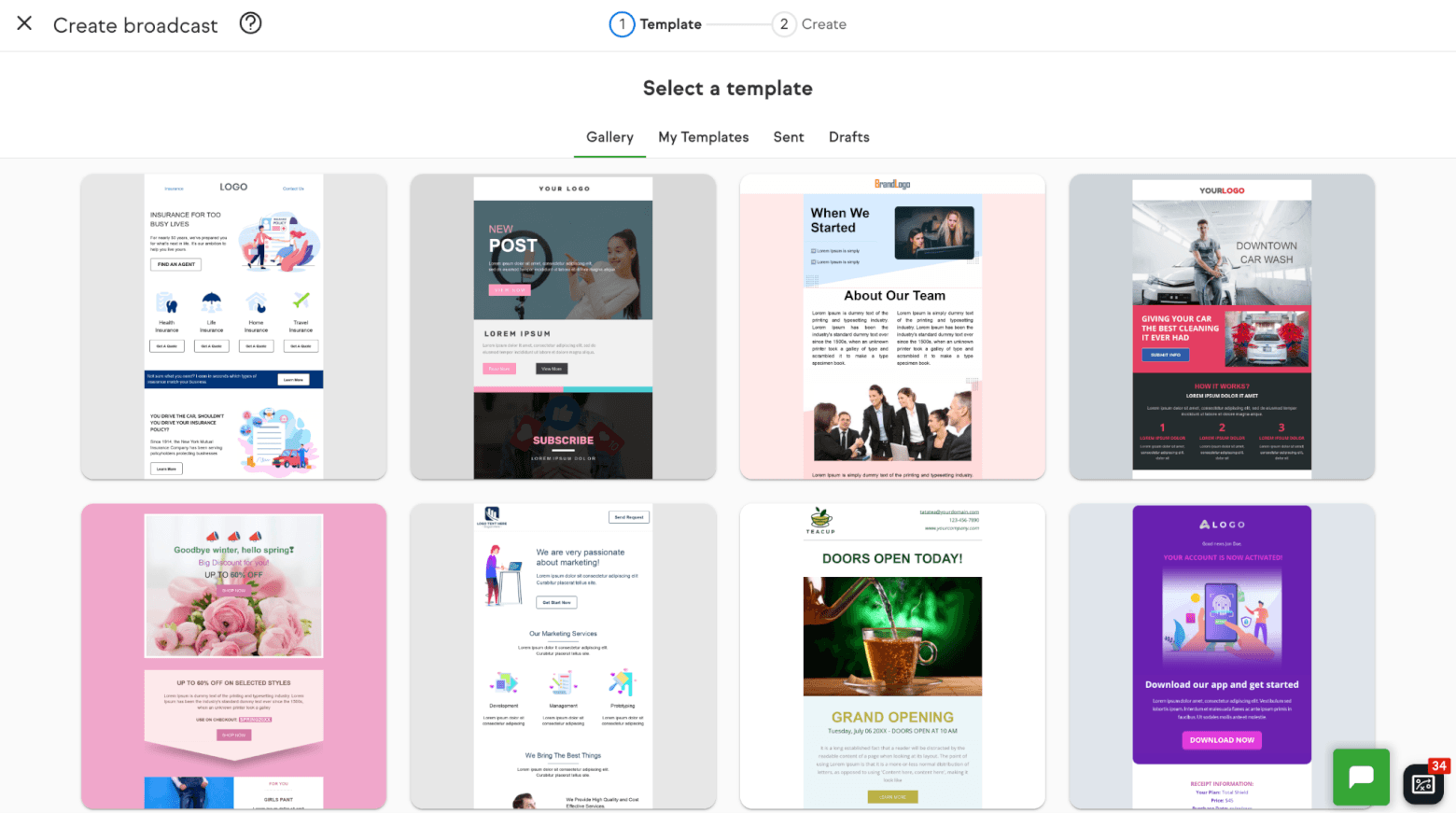Image resolution: width=1456 pixels, height=813 pixels.
Task: Click the Create step label
Action: click(823, 23)
